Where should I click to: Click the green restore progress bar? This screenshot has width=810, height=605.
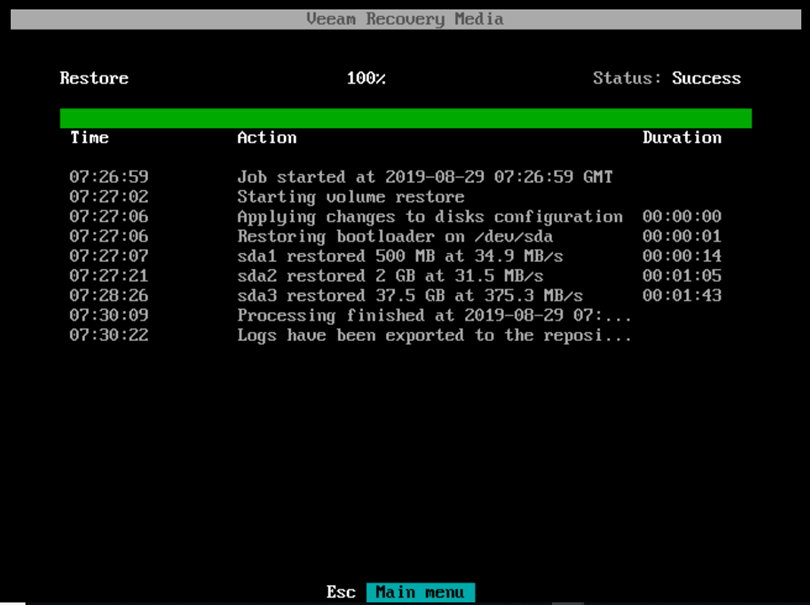coord(405,118)
